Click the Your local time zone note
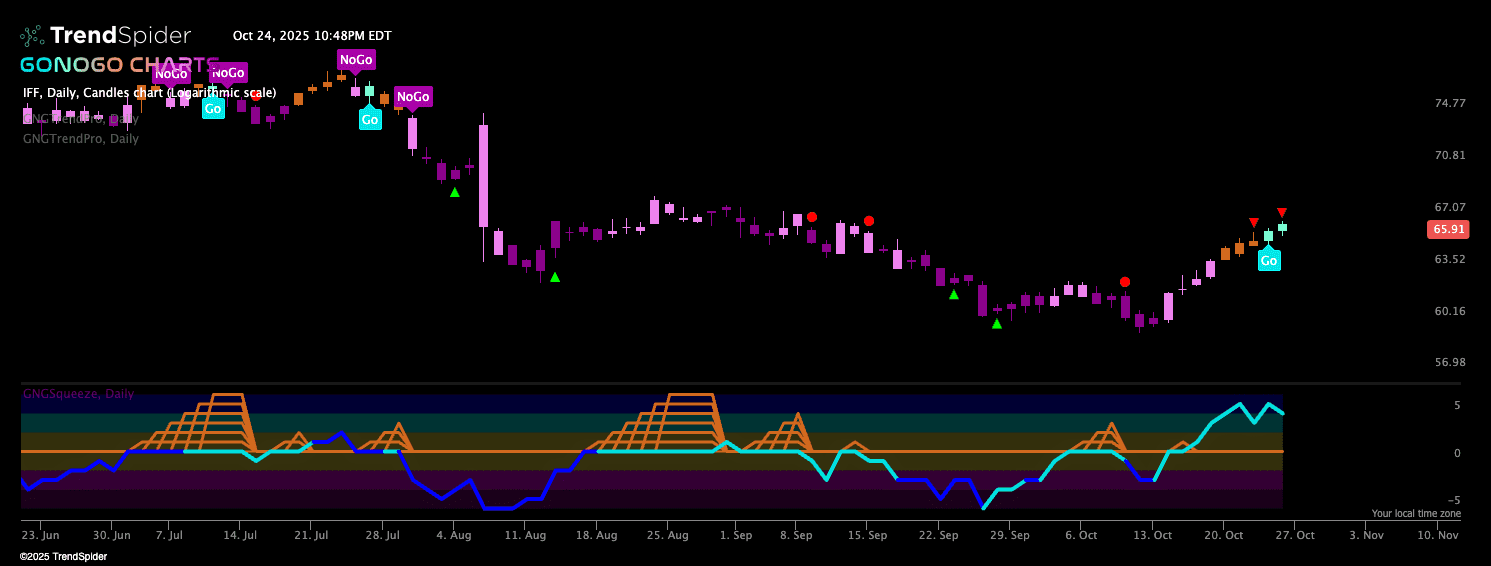Image resolution: width=1491 pixels, height=566 pixels. tap(1416, 513)
